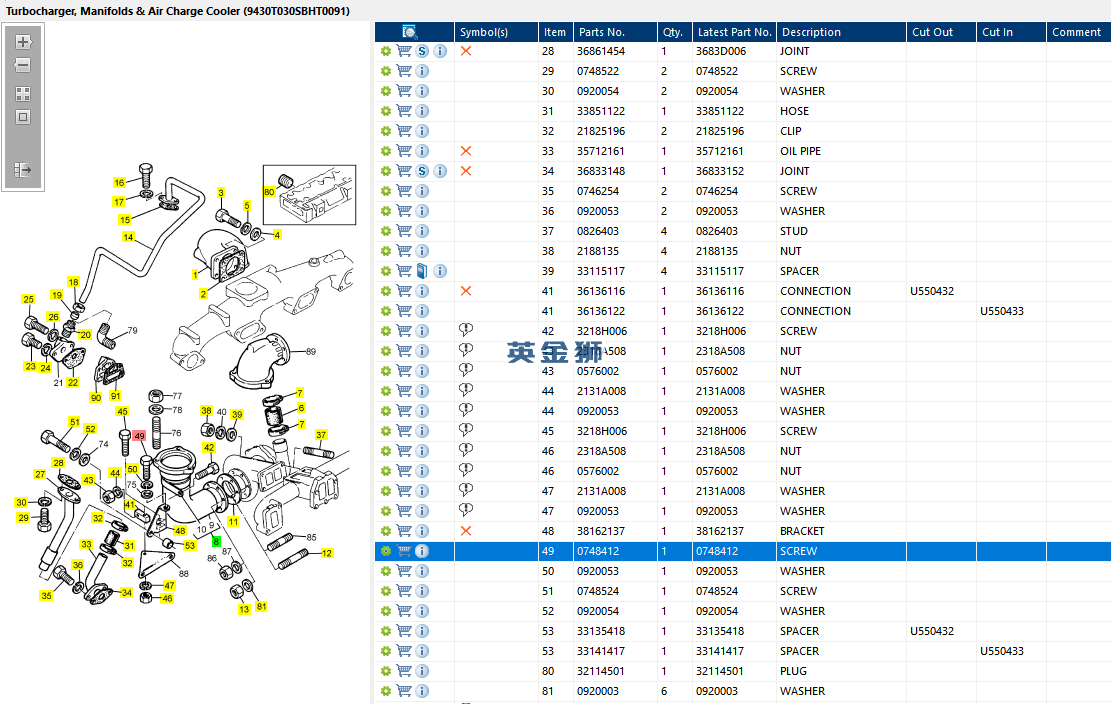This screenshot has height=704, width=1111.
Task: Open supersession S icon for part 36833148
Action: coord(422,171)
